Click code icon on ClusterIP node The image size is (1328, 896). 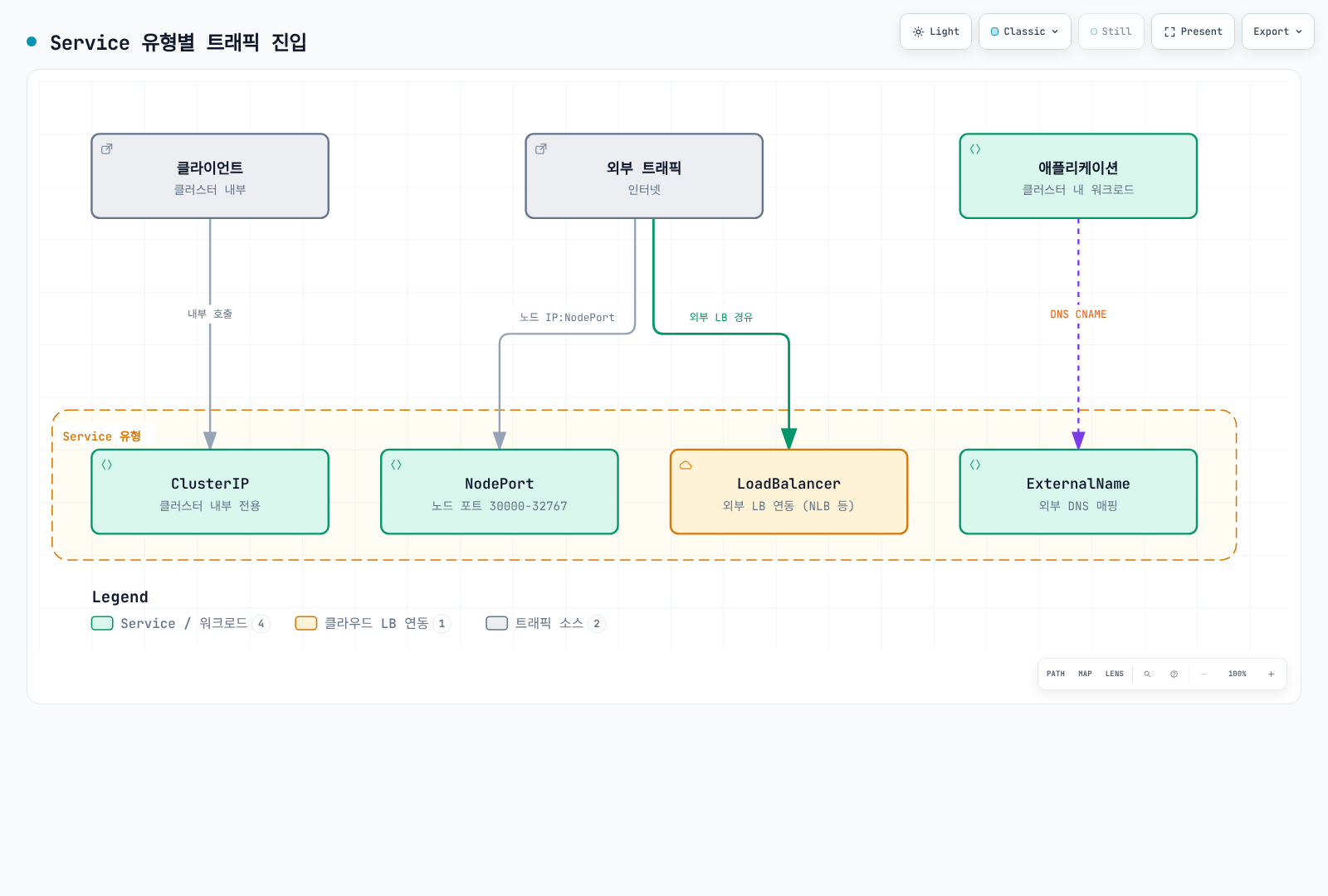point(107,465)
